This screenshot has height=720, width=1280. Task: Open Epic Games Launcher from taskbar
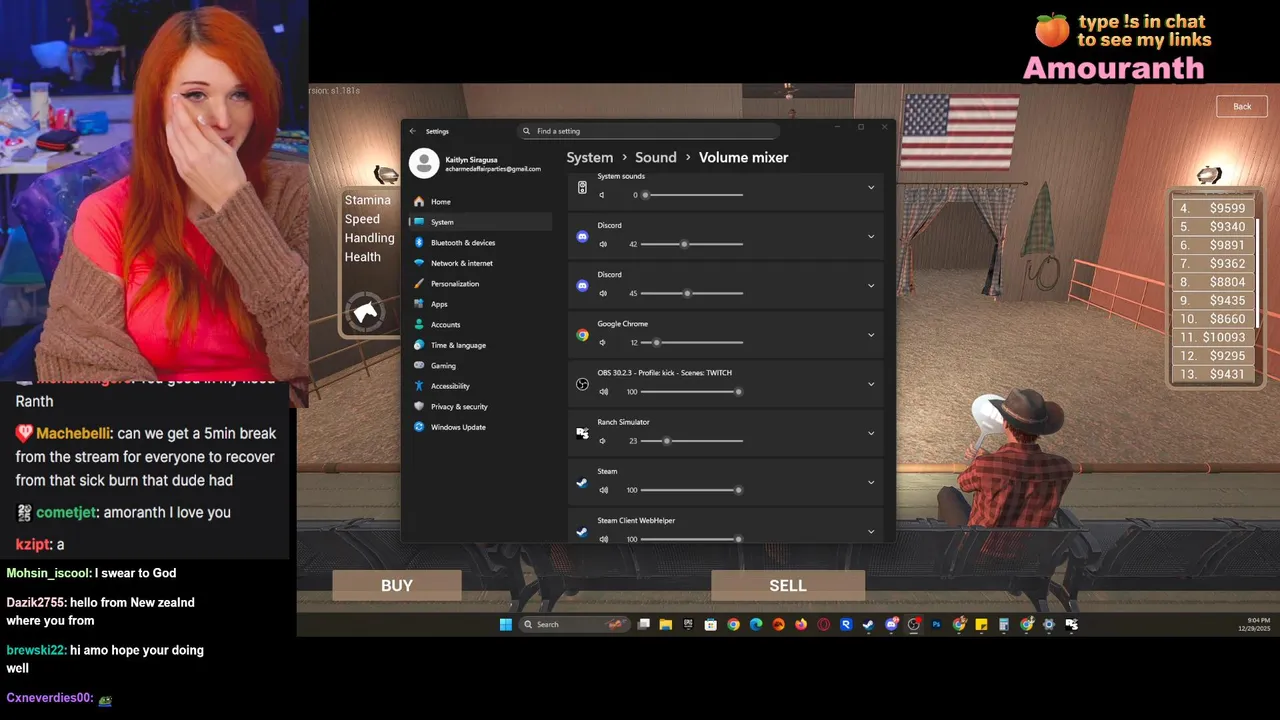(688, 624)
